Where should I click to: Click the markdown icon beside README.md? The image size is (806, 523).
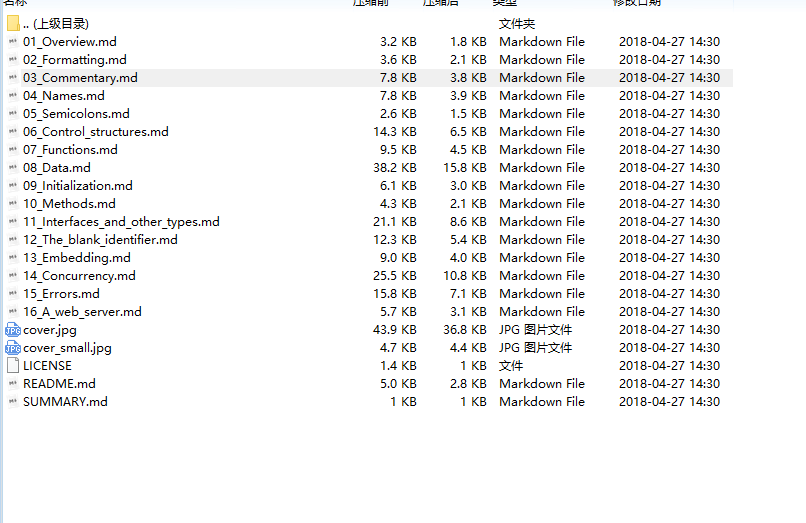click(13, 384)
